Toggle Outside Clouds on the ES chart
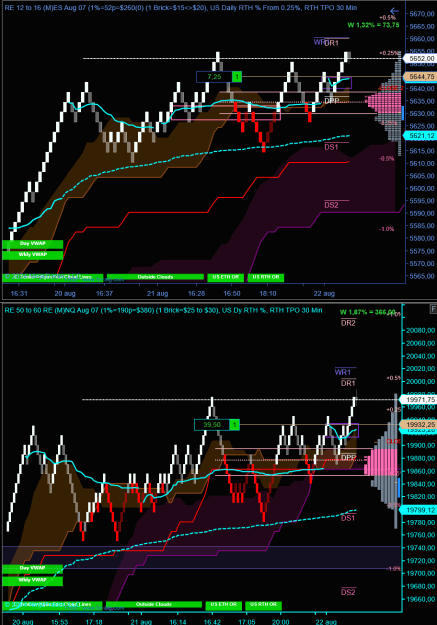The image size is (437, 625). 155,277
